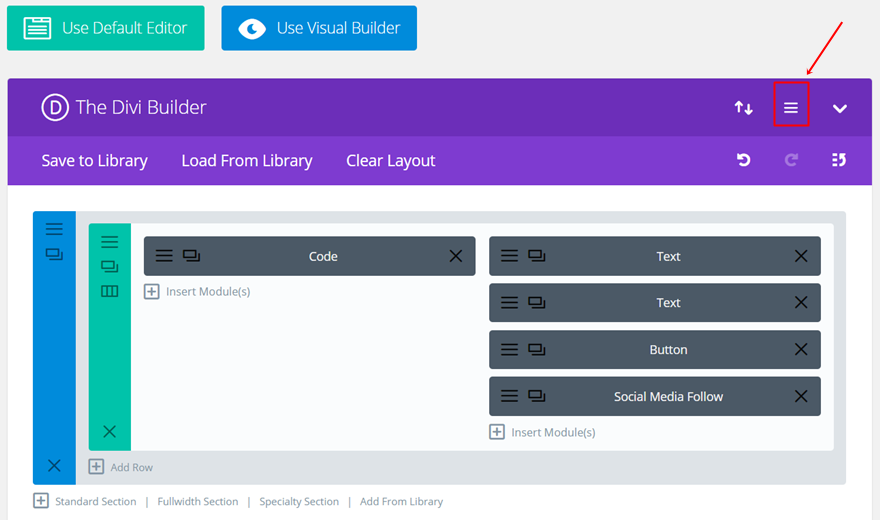Open Code module settings icon
Screen dimensions: 880x520
coord(164,256)
